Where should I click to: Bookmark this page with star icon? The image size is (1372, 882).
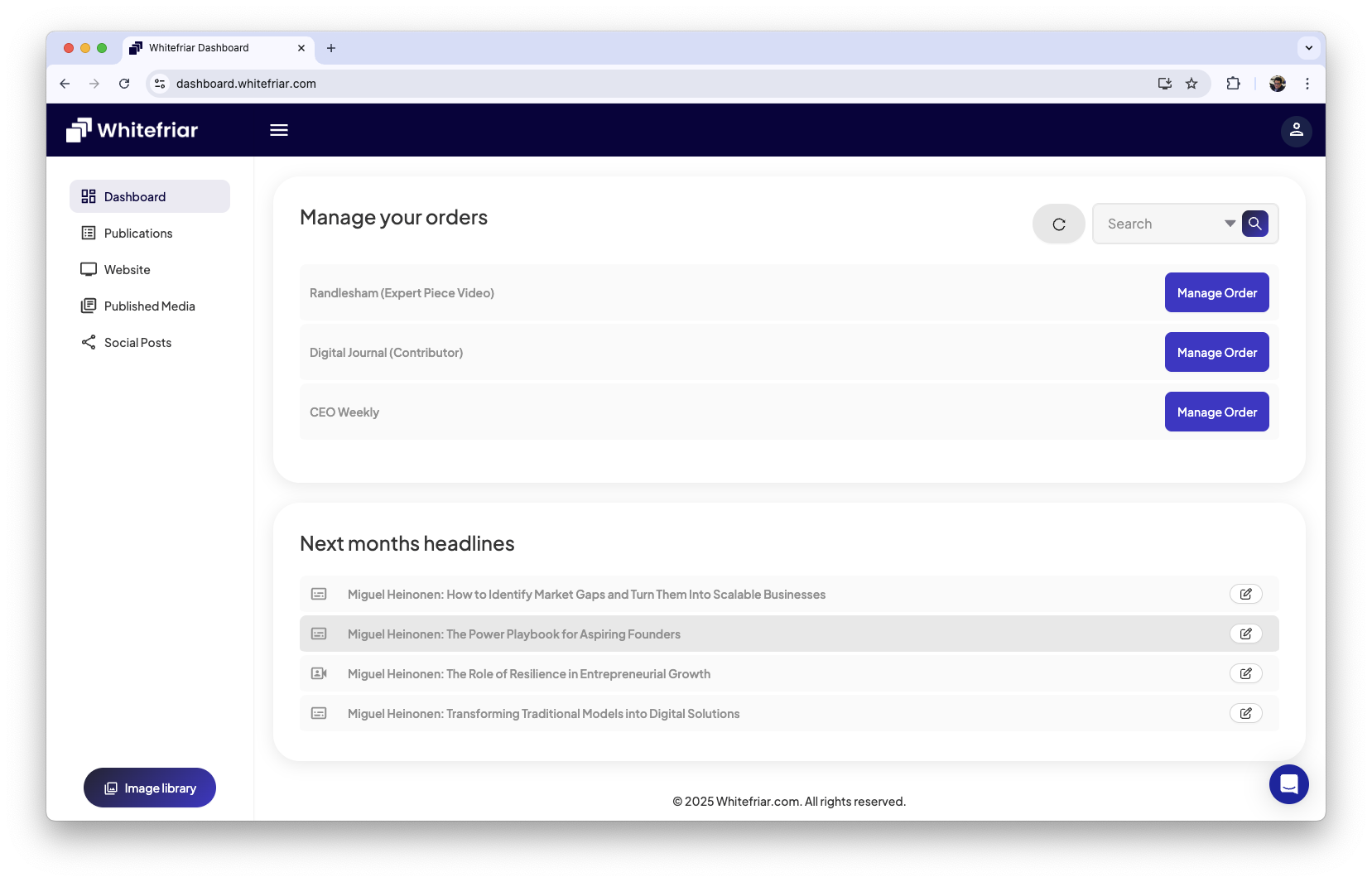pyautogui.click(x=1191, y=84)
